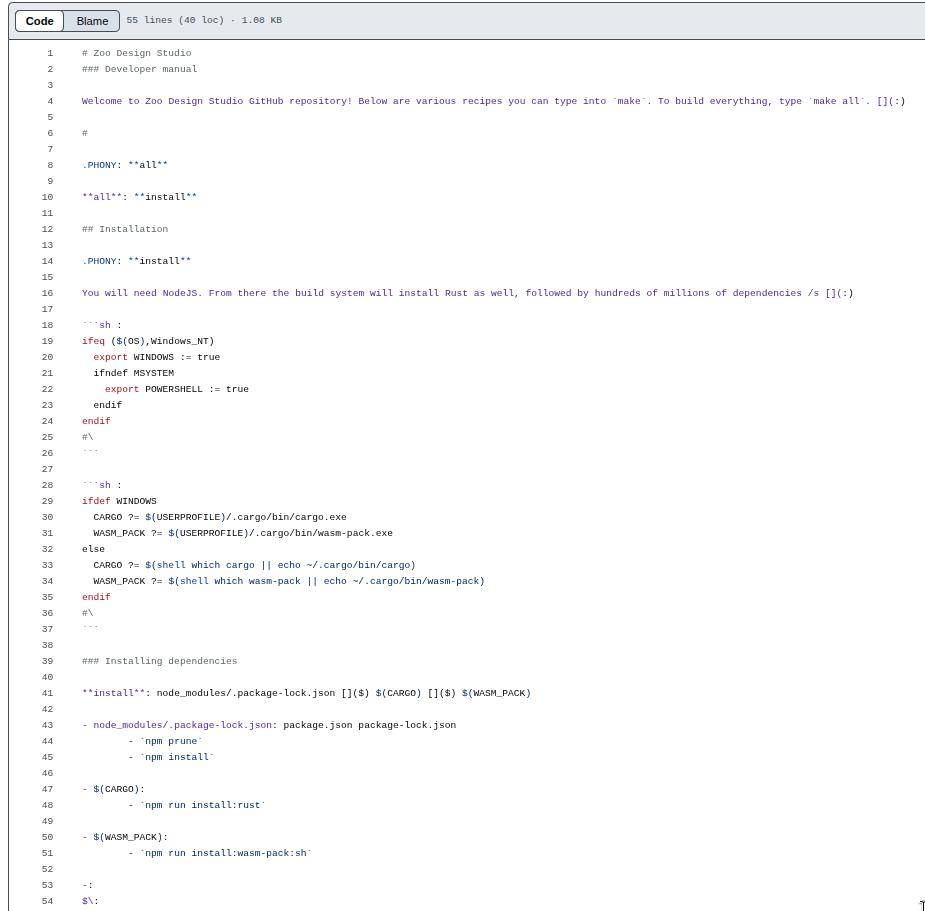
Task: Switch to the Blame tab
Action: click(x=91, y=21)
